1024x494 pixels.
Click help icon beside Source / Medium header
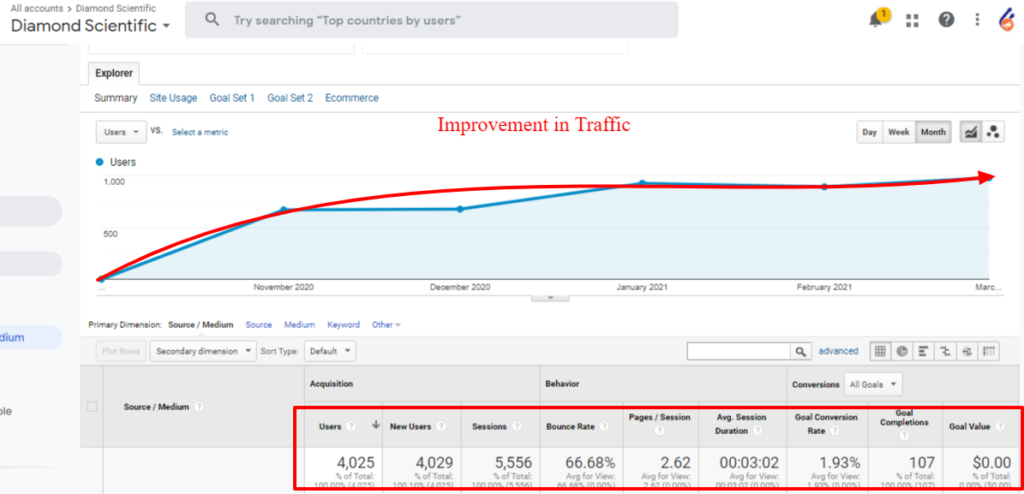tap(199, 406)
